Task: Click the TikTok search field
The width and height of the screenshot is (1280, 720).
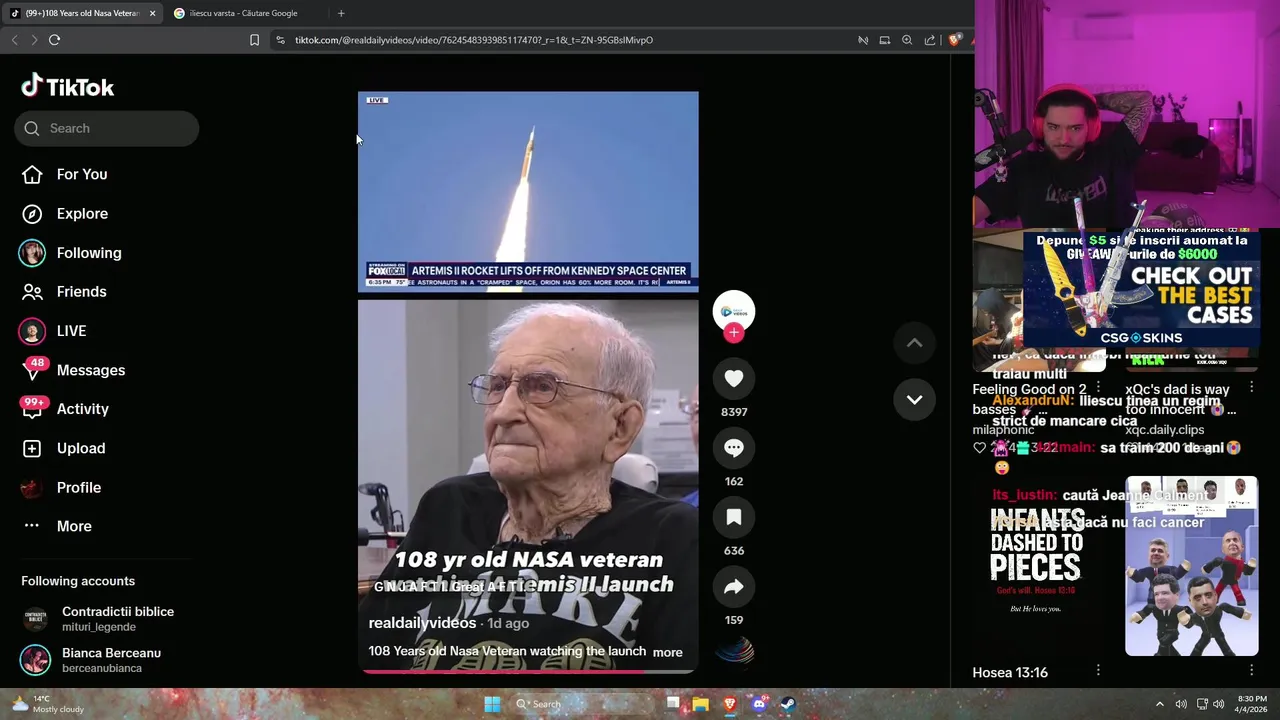Action: [x=106, y=128]
